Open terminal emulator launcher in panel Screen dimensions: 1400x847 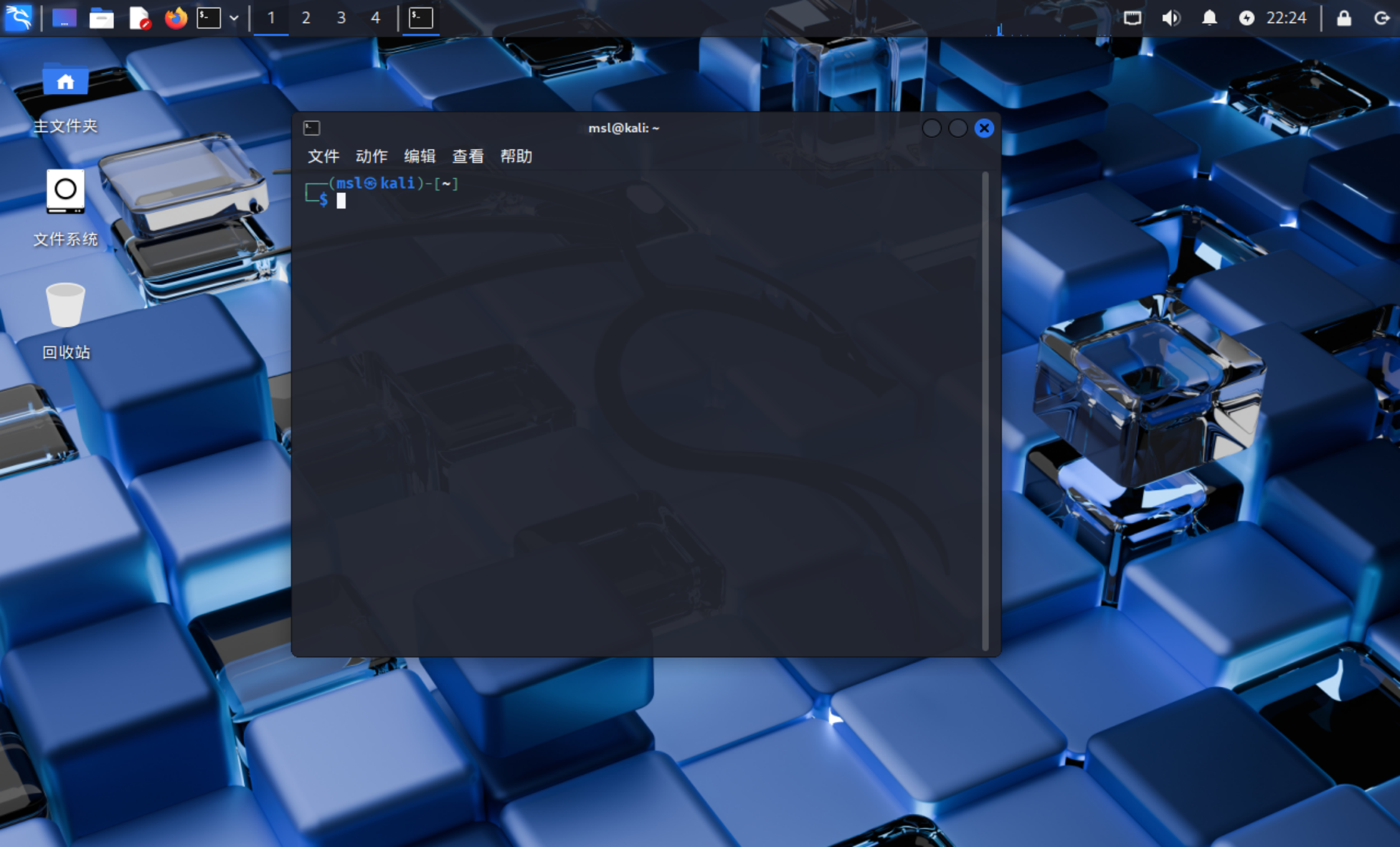209,17
